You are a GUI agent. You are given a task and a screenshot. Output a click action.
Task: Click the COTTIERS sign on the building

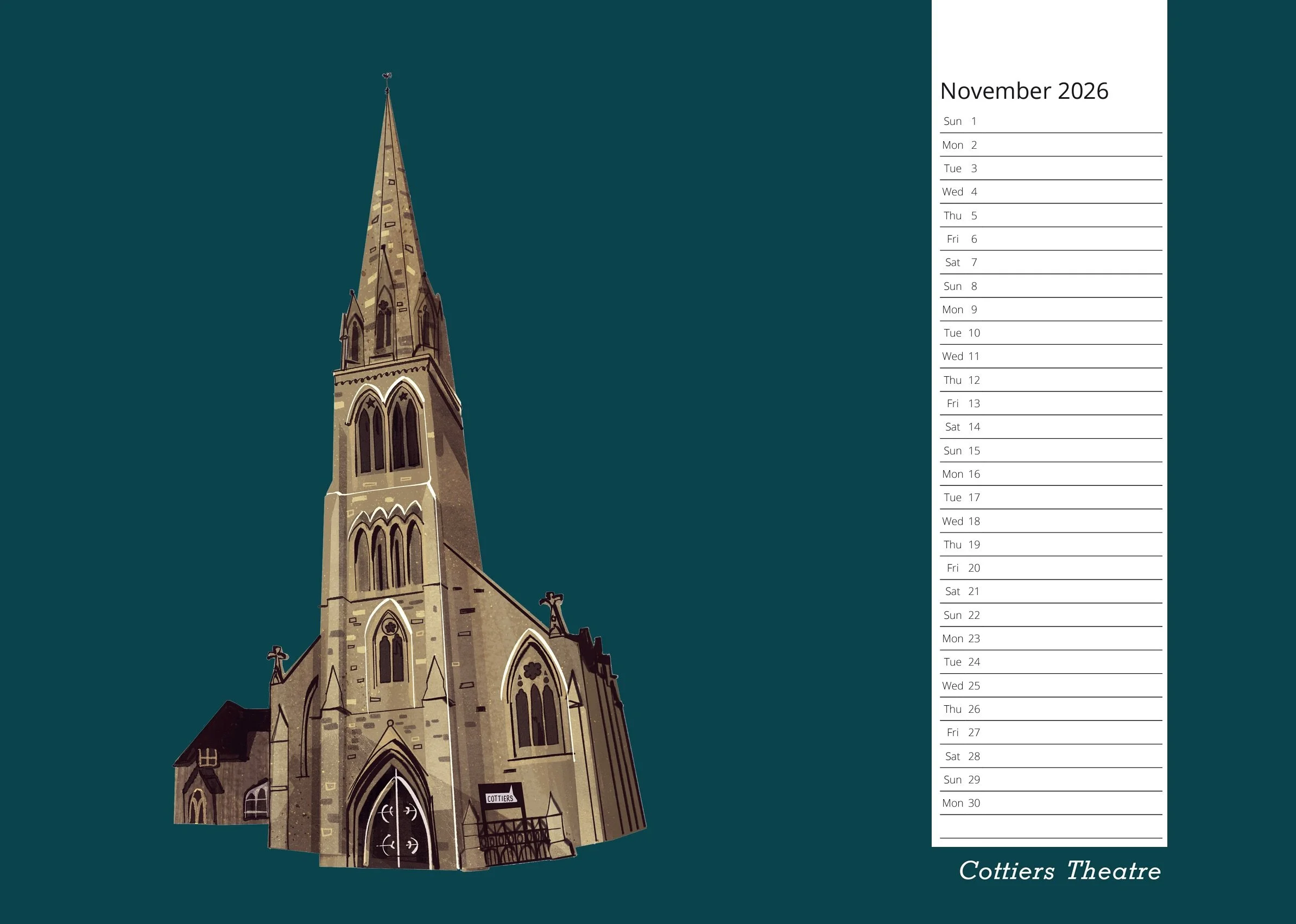(500, 798)
